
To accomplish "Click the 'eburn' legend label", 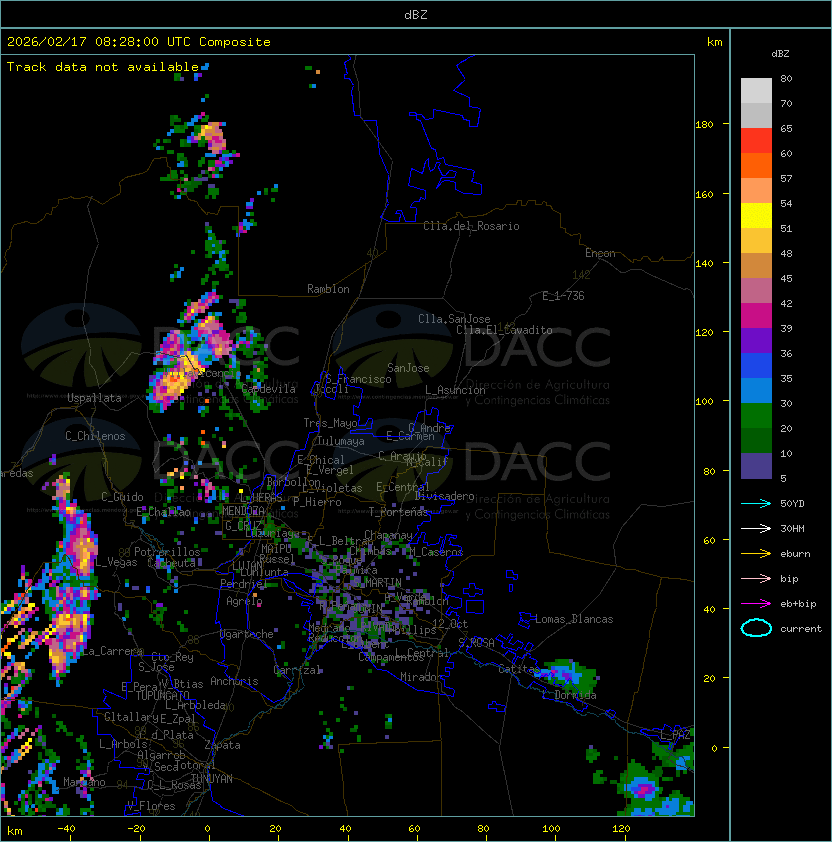I will [x=795, y=554].
